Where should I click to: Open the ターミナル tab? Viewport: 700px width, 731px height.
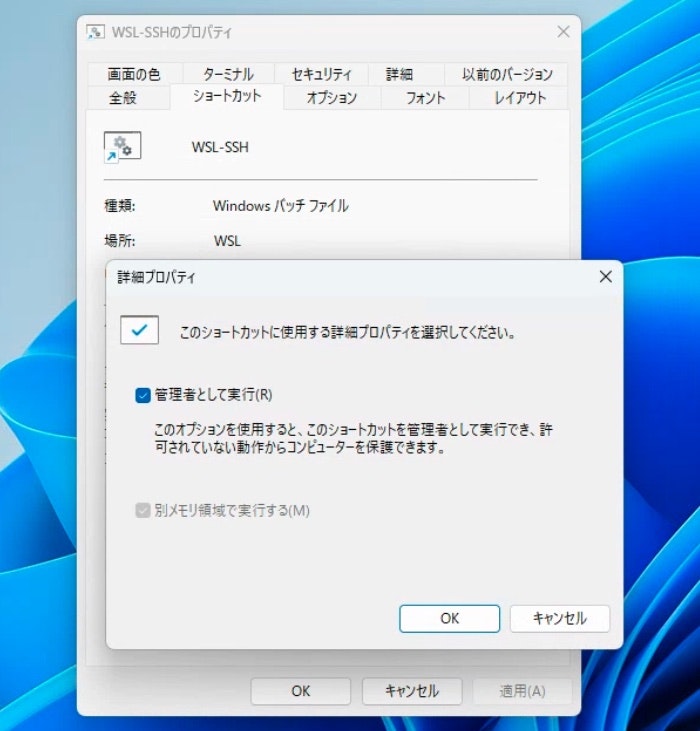[x=228, y=75]
